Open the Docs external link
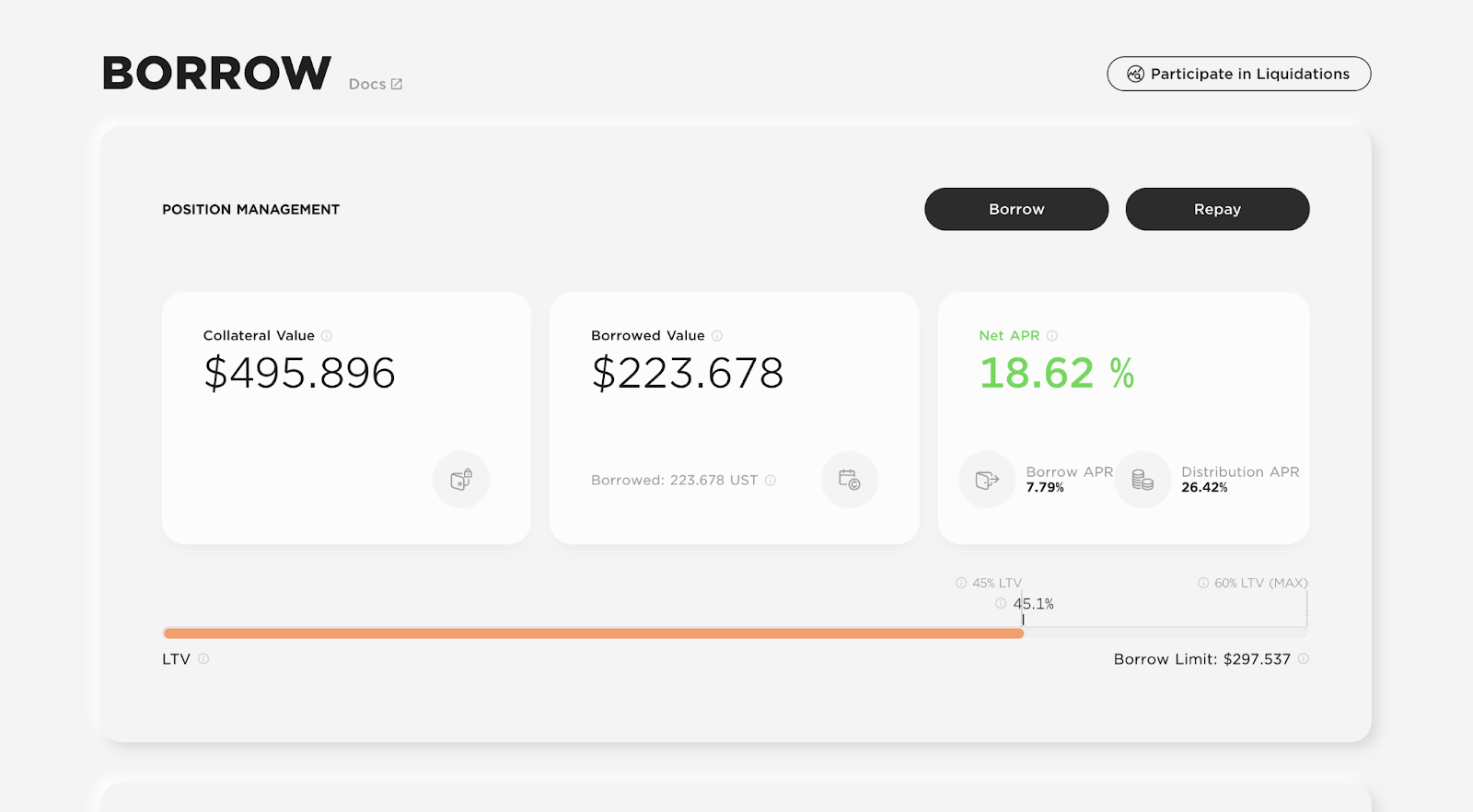1473x812 pixels. click(376, 84)
